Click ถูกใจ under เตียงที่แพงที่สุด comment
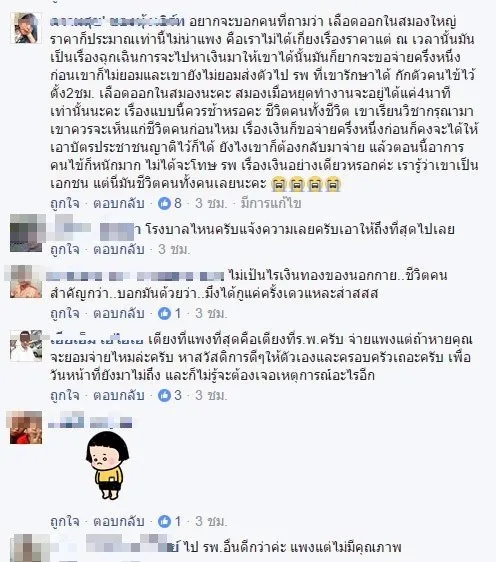Screen dimensions: 496x562 (65, 395)
